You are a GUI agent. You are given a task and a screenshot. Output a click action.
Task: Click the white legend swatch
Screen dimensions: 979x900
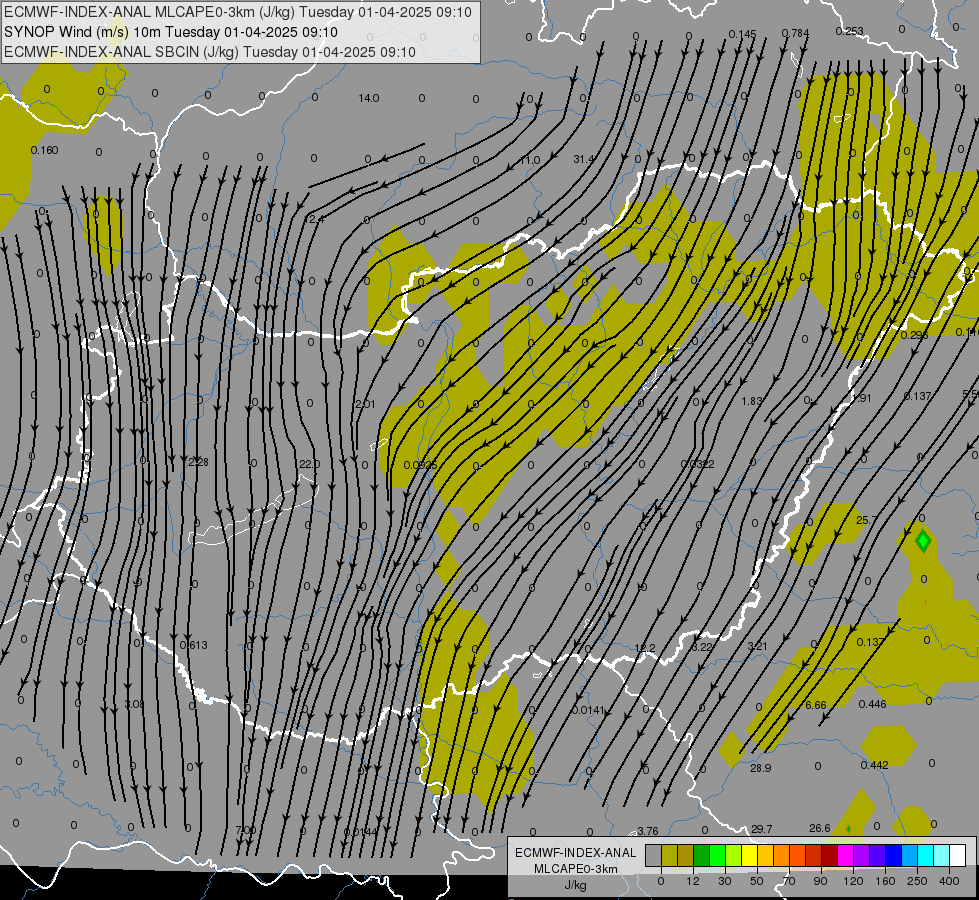[x=957, y=855]
